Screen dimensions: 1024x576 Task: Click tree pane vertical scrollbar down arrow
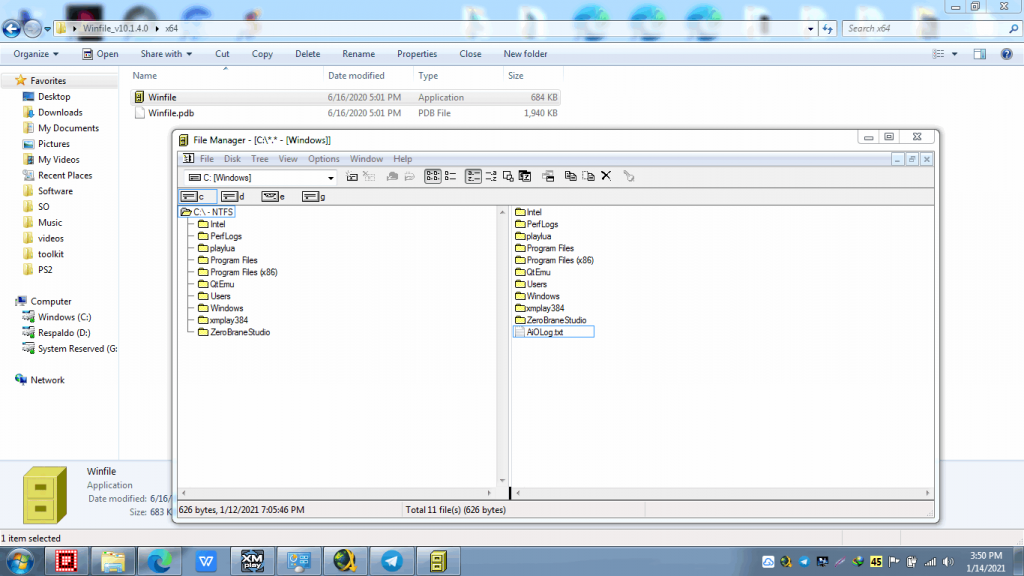(x=502, y=481)
